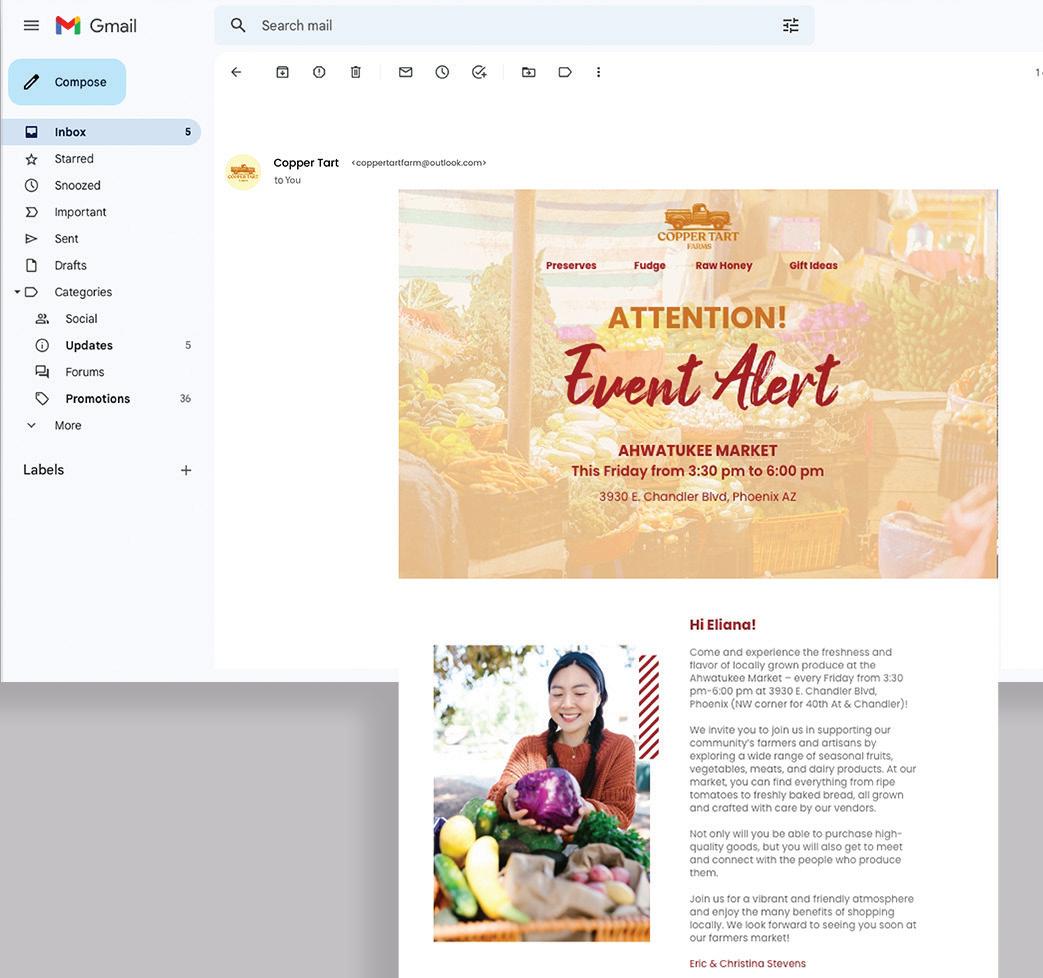
Task: Open the Starred folder
Action: pos(100,158)
